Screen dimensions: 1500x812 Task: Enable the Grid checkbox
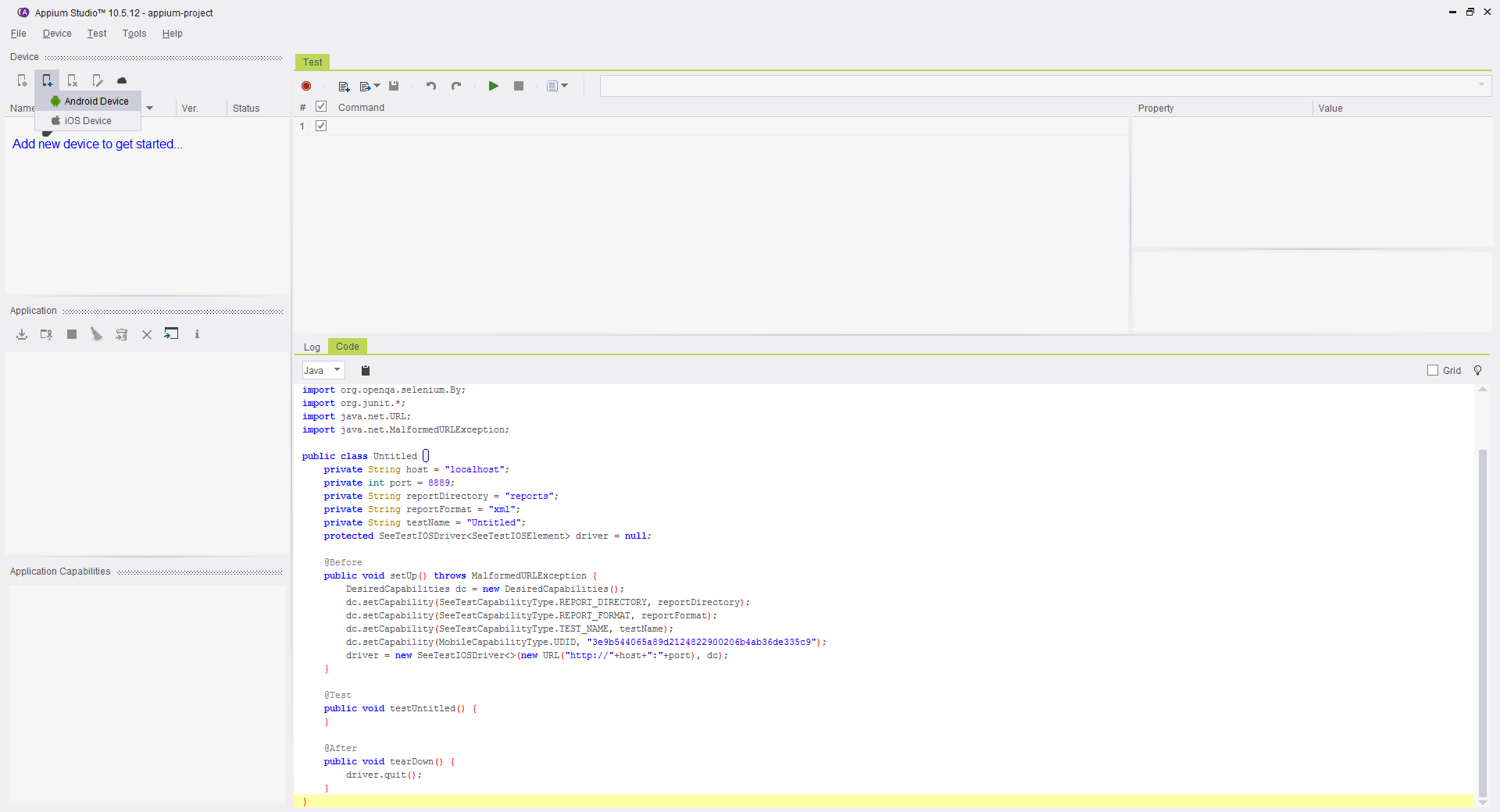click(x=1433, y=370)
